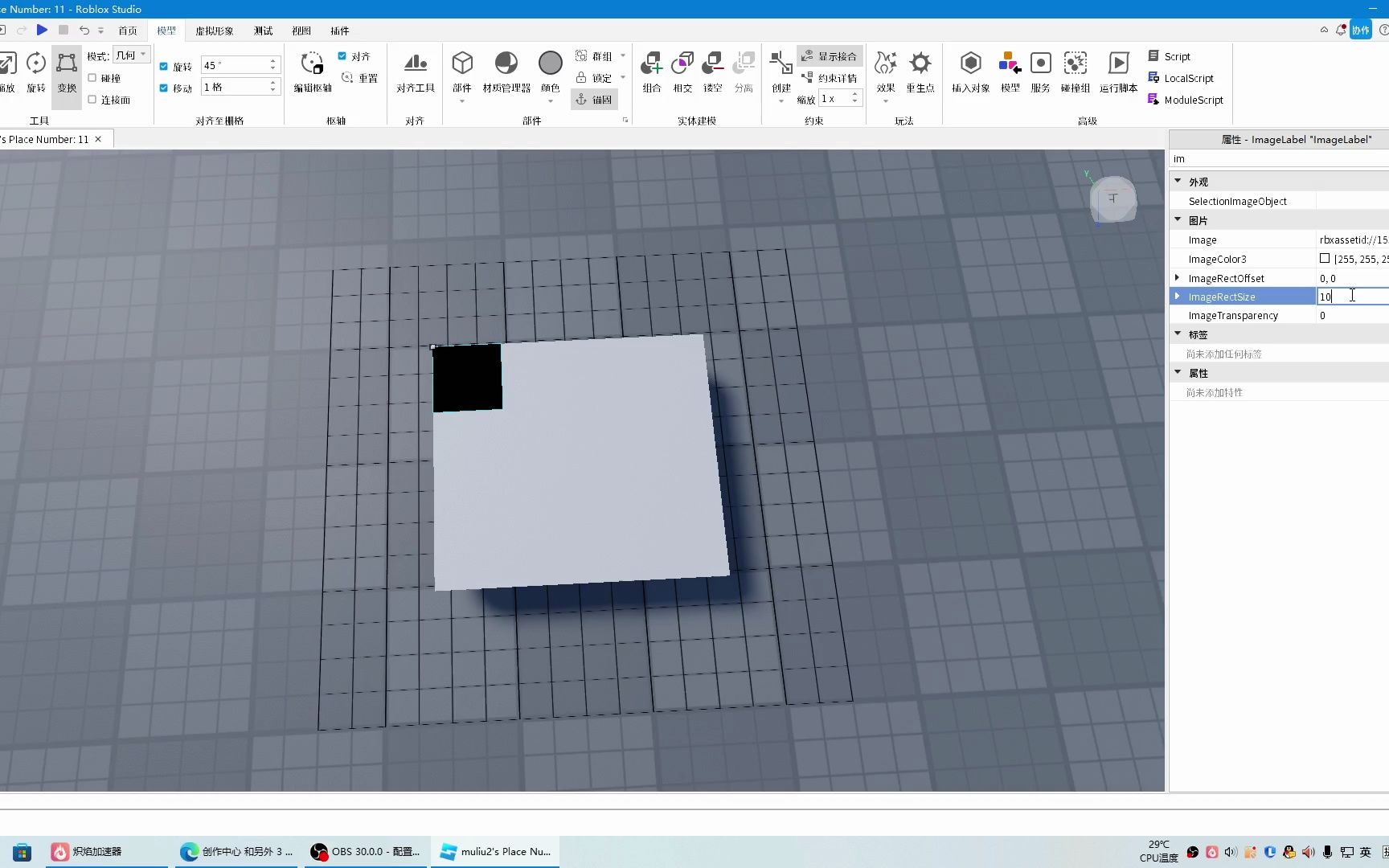Click the Constraint Details button
This screenshot has width=1389, height=868.
point(830,78)
